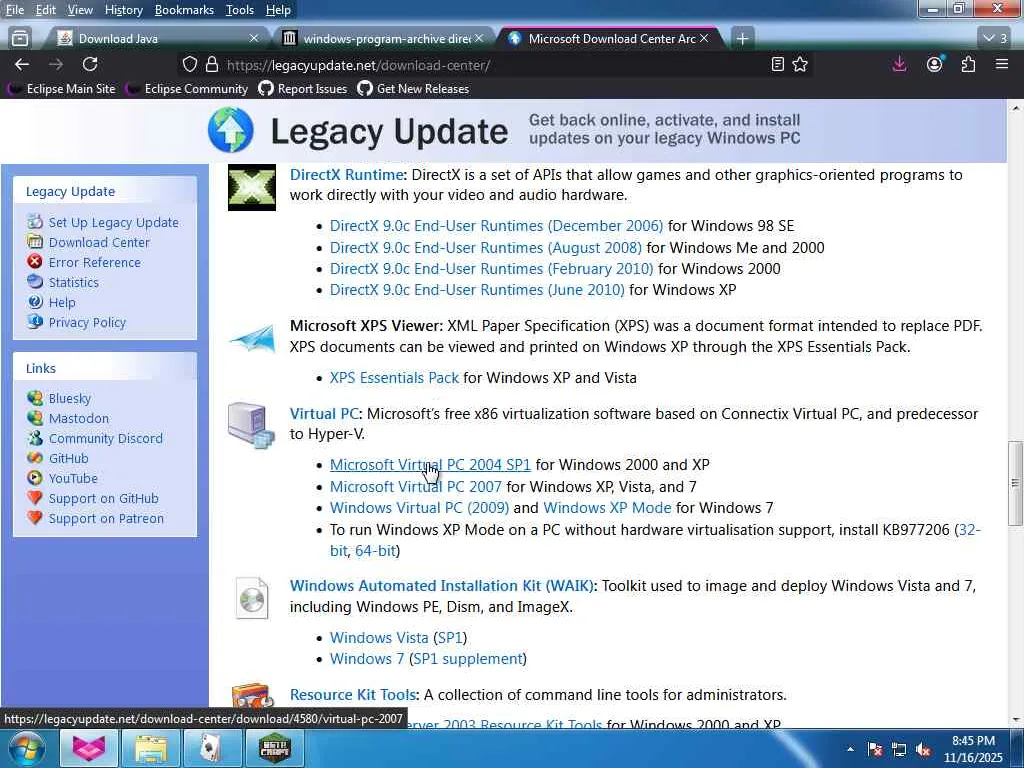Download DirectX 9.0c December 2006 runtimes
Viewport: 1024px width, 768px height.
coord(496,225)
